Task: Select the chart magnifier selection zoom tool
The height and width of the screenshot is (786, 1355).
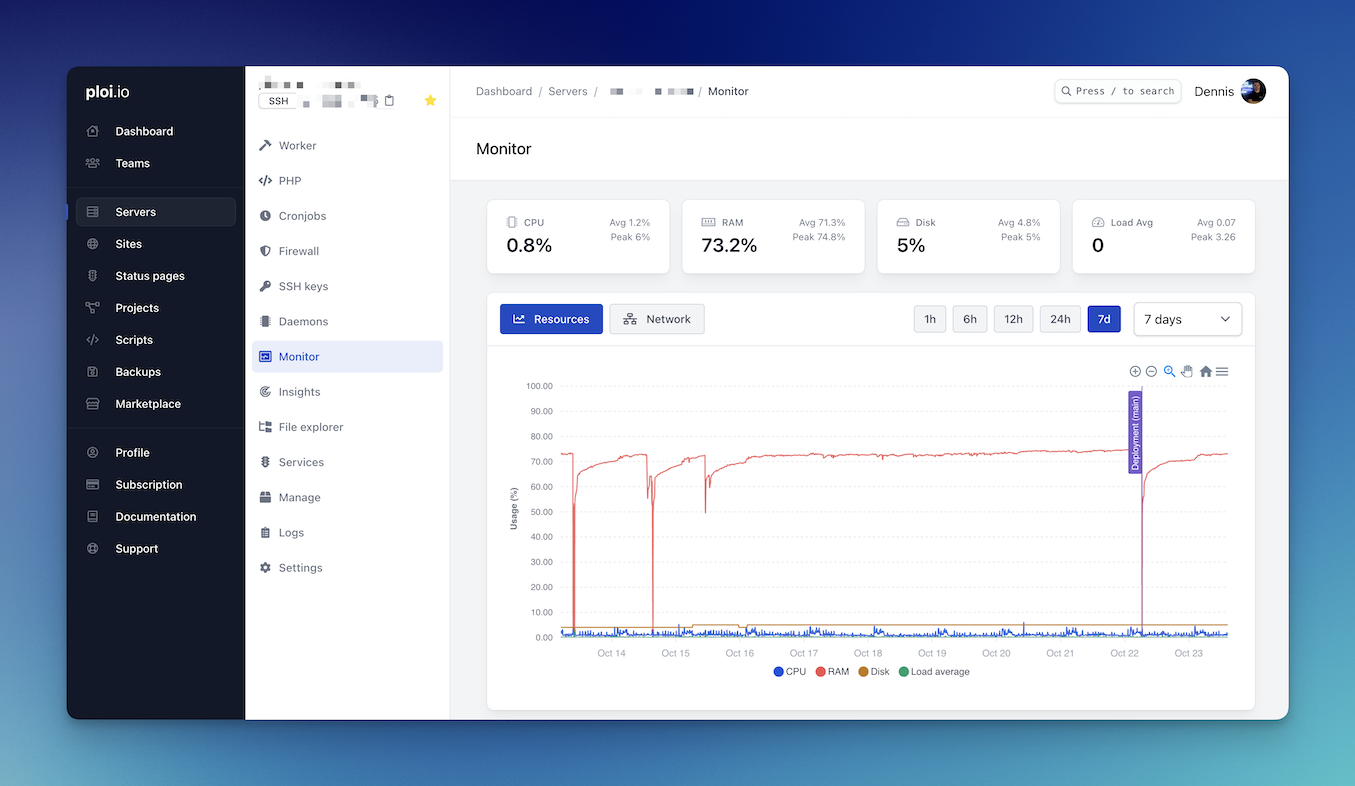Action: [1169, 371]
